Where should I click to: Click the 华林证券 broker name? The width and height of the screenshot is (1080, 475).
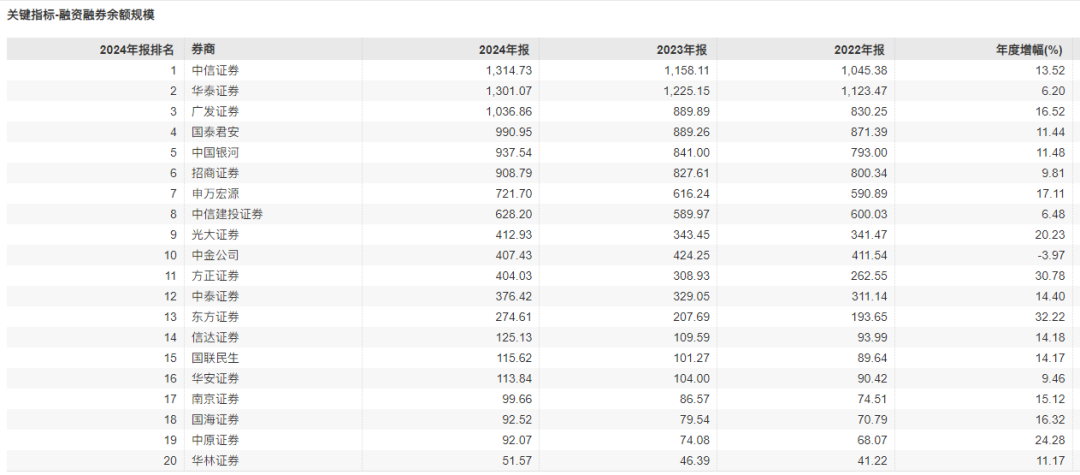click(x=215, y=461)
